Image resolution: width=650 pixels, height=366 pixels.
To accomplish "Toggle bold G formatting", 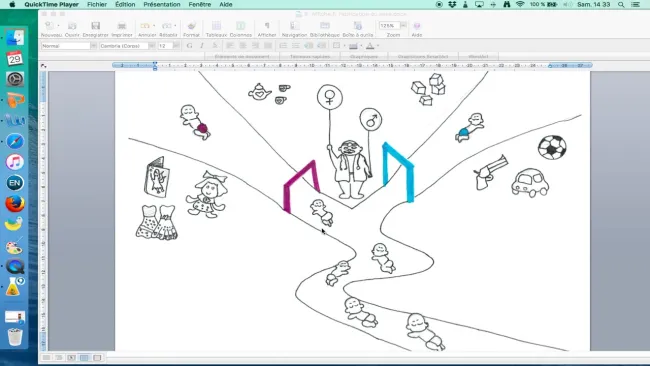I will 189,46.
